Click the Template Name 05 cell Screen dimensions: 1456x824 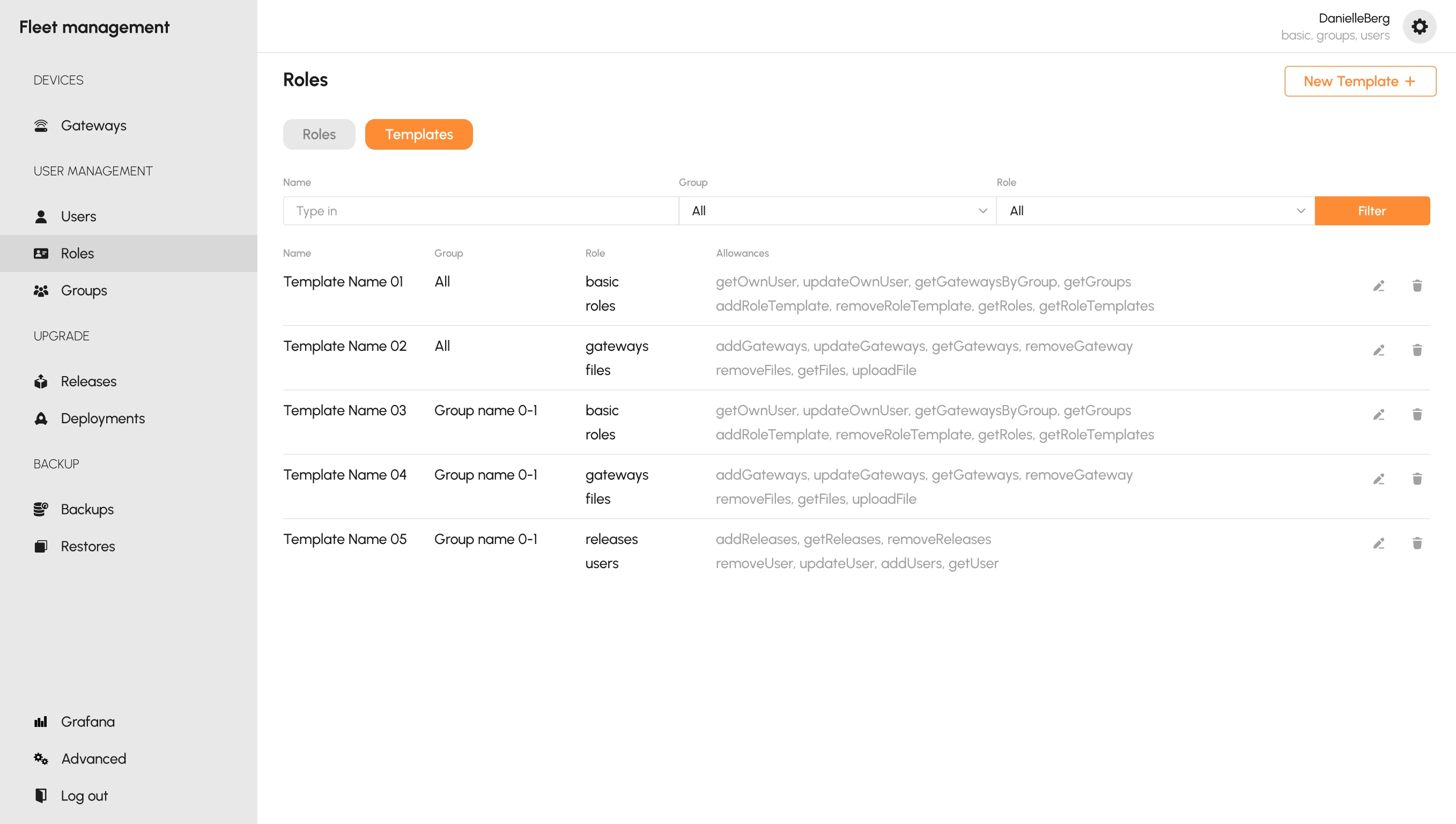[345, 540]
